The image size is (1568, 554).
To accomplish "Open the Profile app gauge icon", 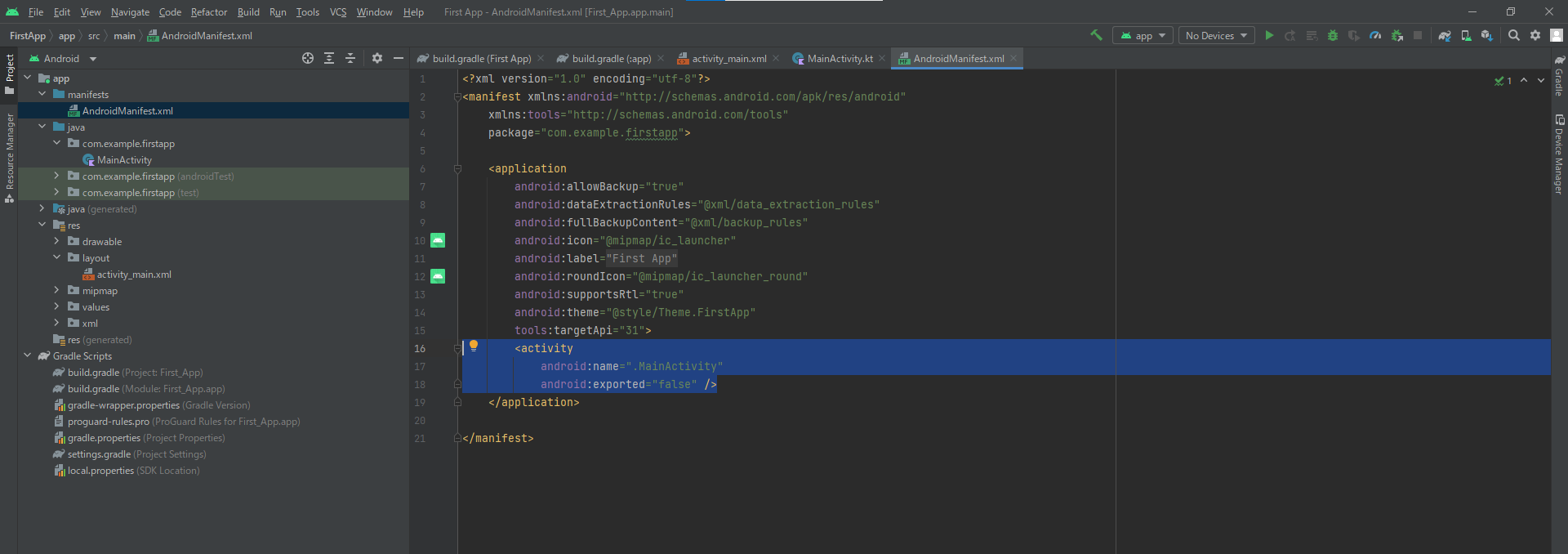I will pos(1375,35).
